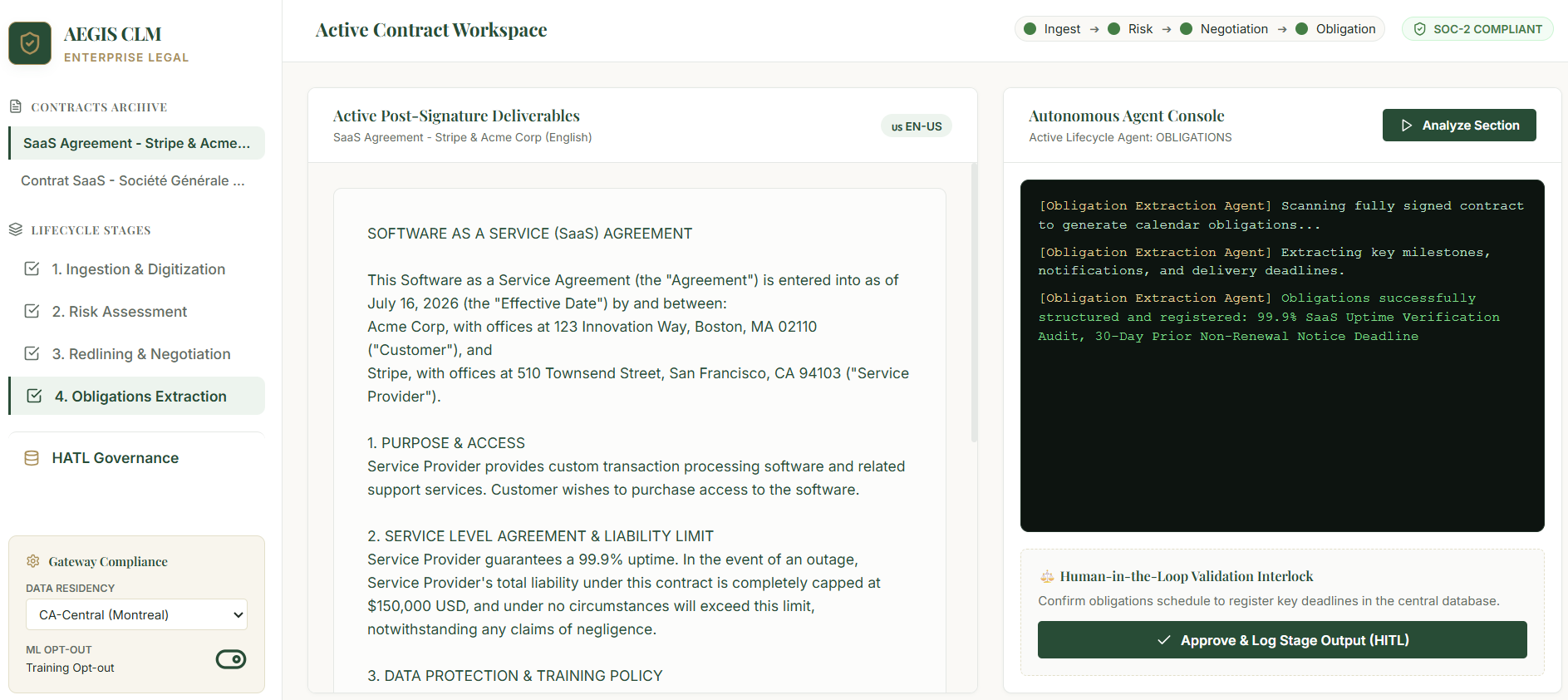1568x700 pixels.
Task: Open HATL Governance section
Action: (137, 458)
